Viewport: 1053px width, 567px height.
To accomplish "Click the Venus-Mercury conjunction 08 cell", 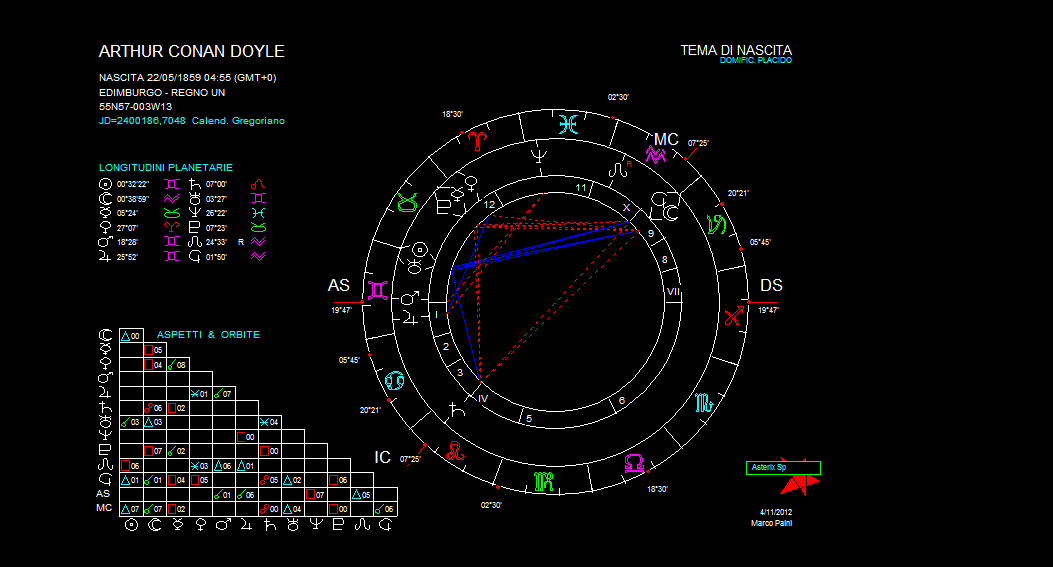I will click(178, 365).
